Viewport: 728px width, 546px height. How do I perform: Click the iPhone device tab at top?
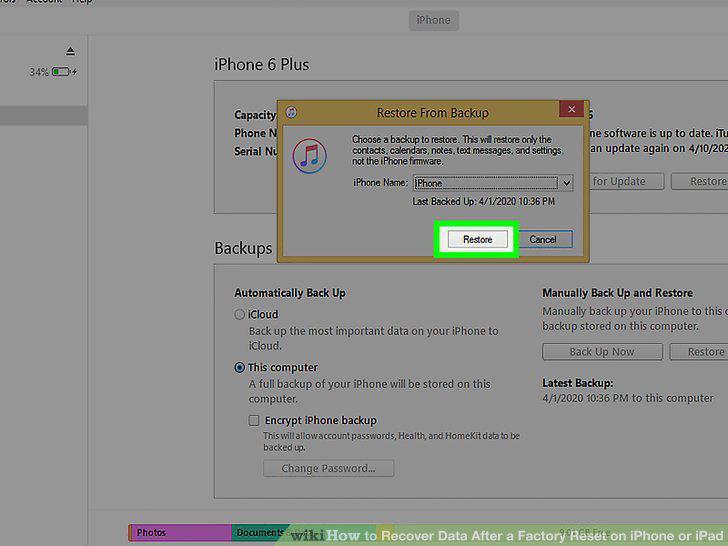pyautogui.click(x=434, y=20)
